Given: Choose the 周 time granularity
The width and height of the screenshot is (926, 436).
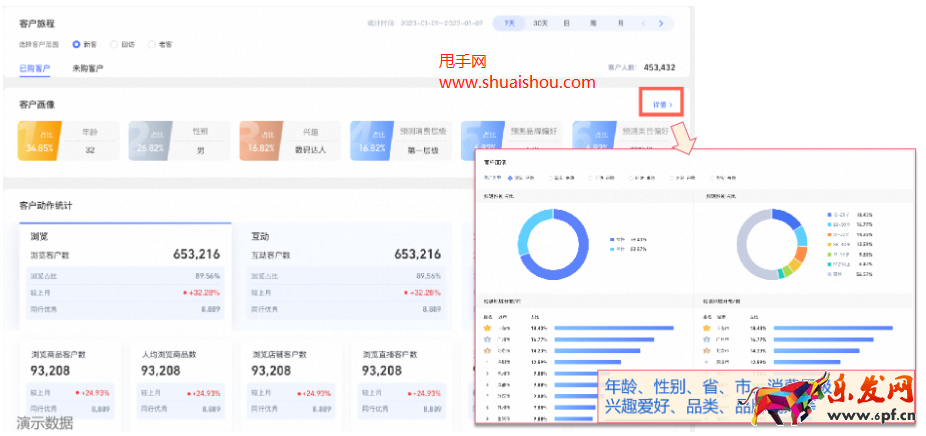Looking at the screenshot, I should pos(593,24).
